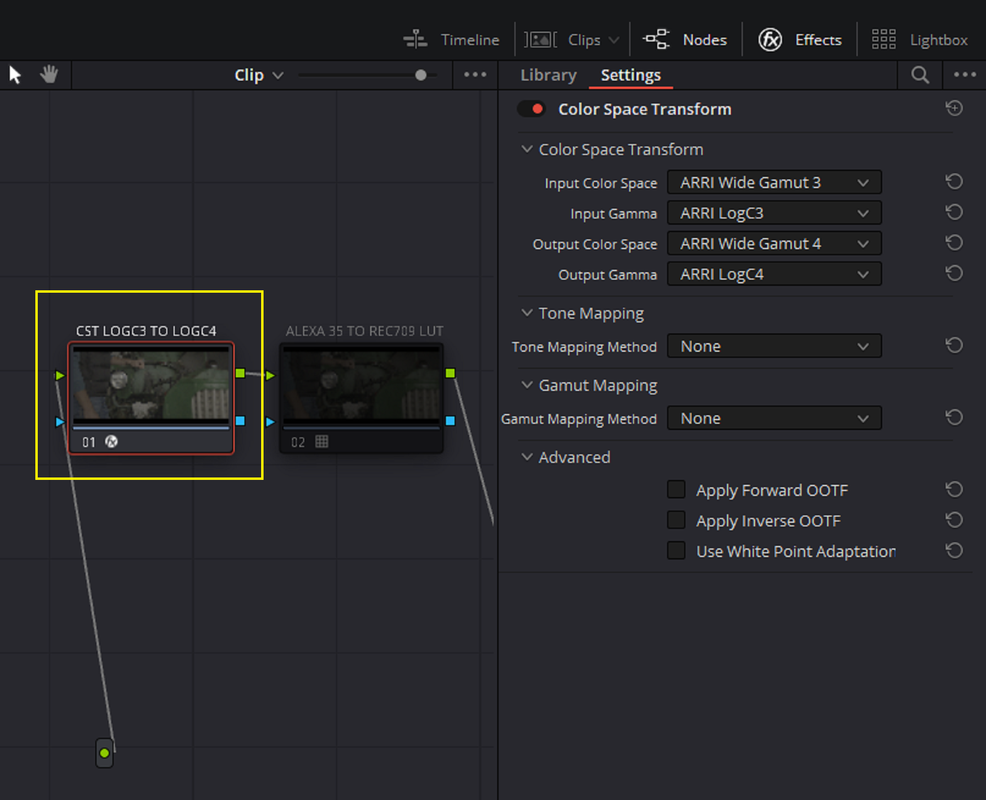Enable Apply Forward OOTF checkbox
Screen dimensions: 986x800
(676, 489)
